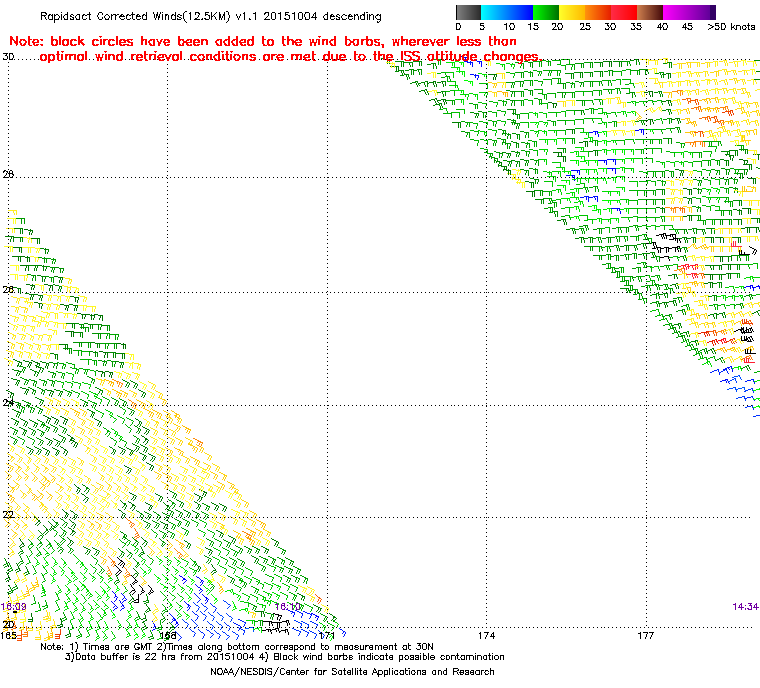Click the longitude label '171' on the bottom axis
This screenshot has height=688, width=760.
click(327, 635)
